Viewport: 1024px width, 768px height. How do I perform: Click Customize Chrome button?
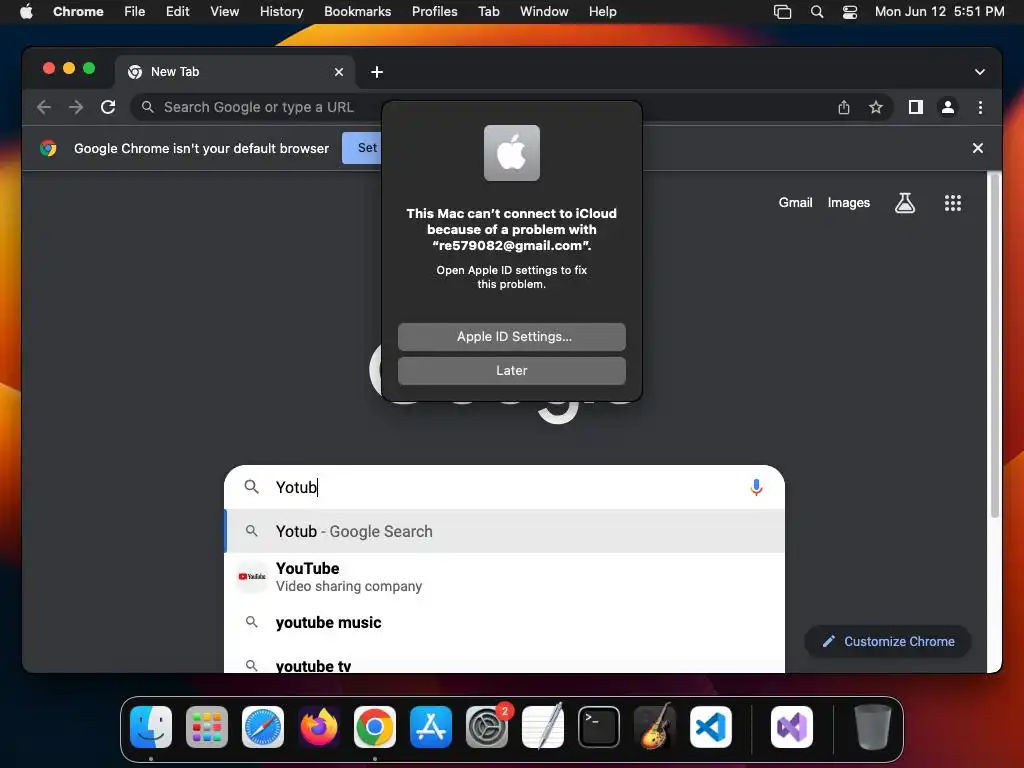coord(888,641)
